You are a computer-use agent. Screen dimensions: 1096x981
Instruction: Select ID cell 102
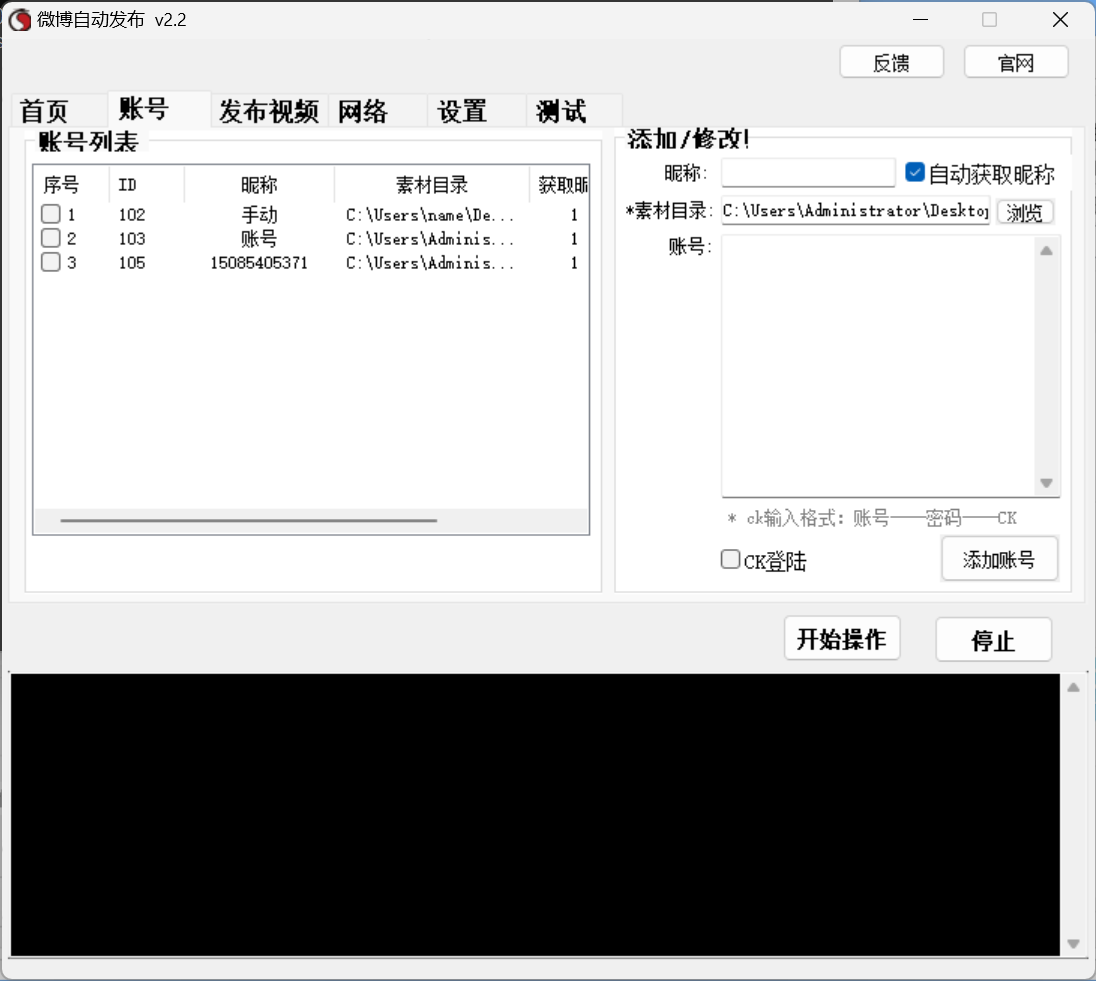(x=132, y=215)
